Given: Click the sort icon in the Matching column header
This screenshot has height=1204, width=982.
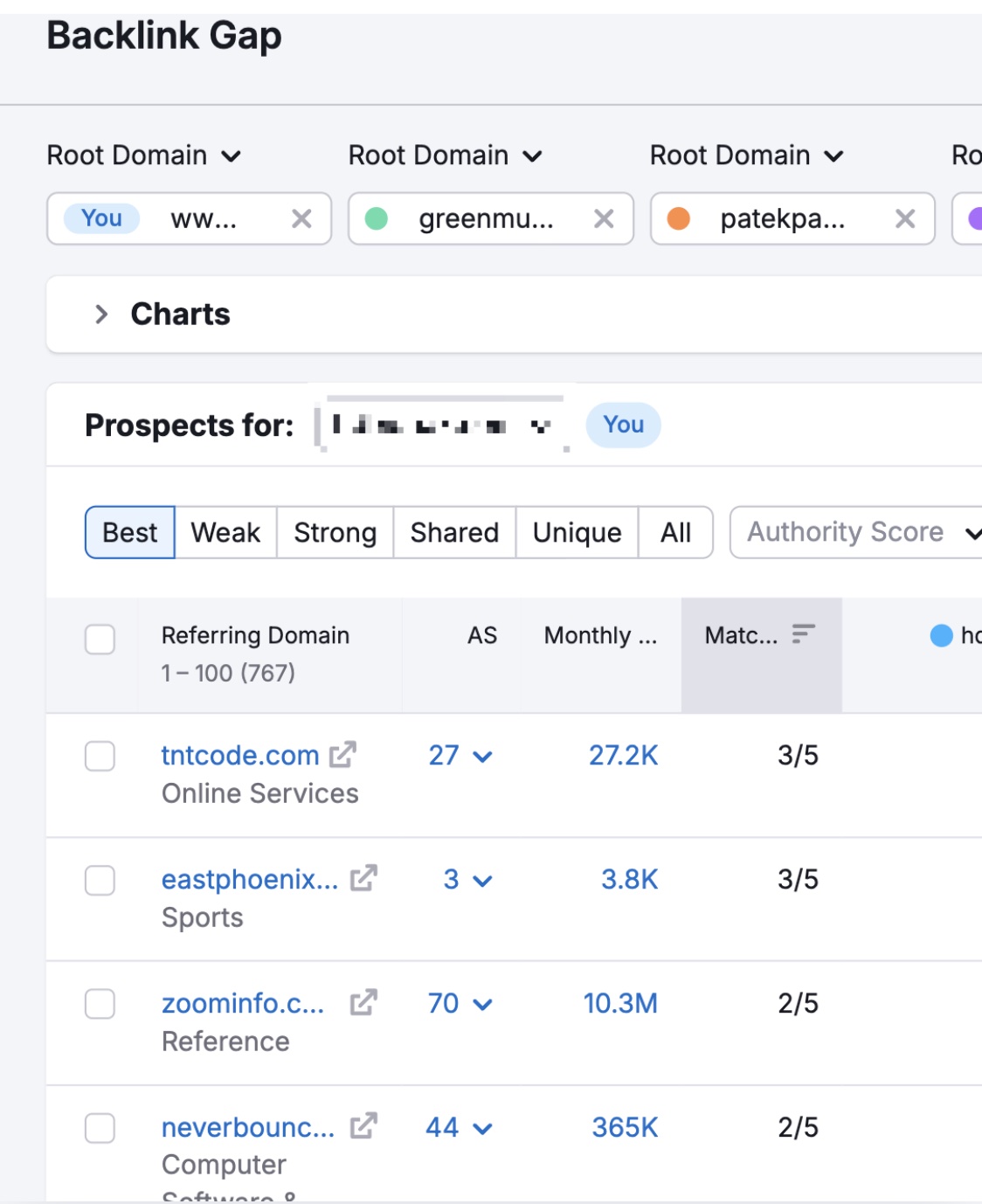Looking at the screenshot, I should tap(802, 635).
